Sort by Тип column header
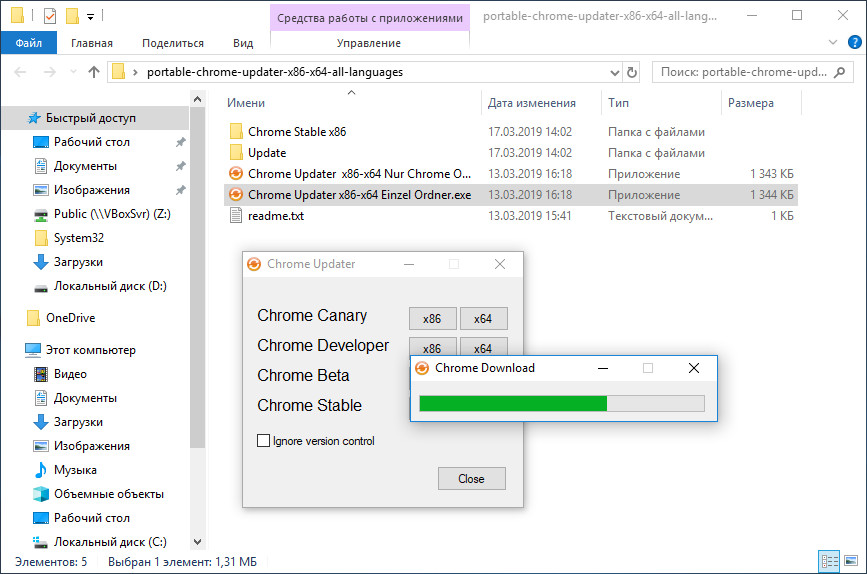The width and height of the screenshot is (867, 574). pyautogui.click(x=618, y=103)
